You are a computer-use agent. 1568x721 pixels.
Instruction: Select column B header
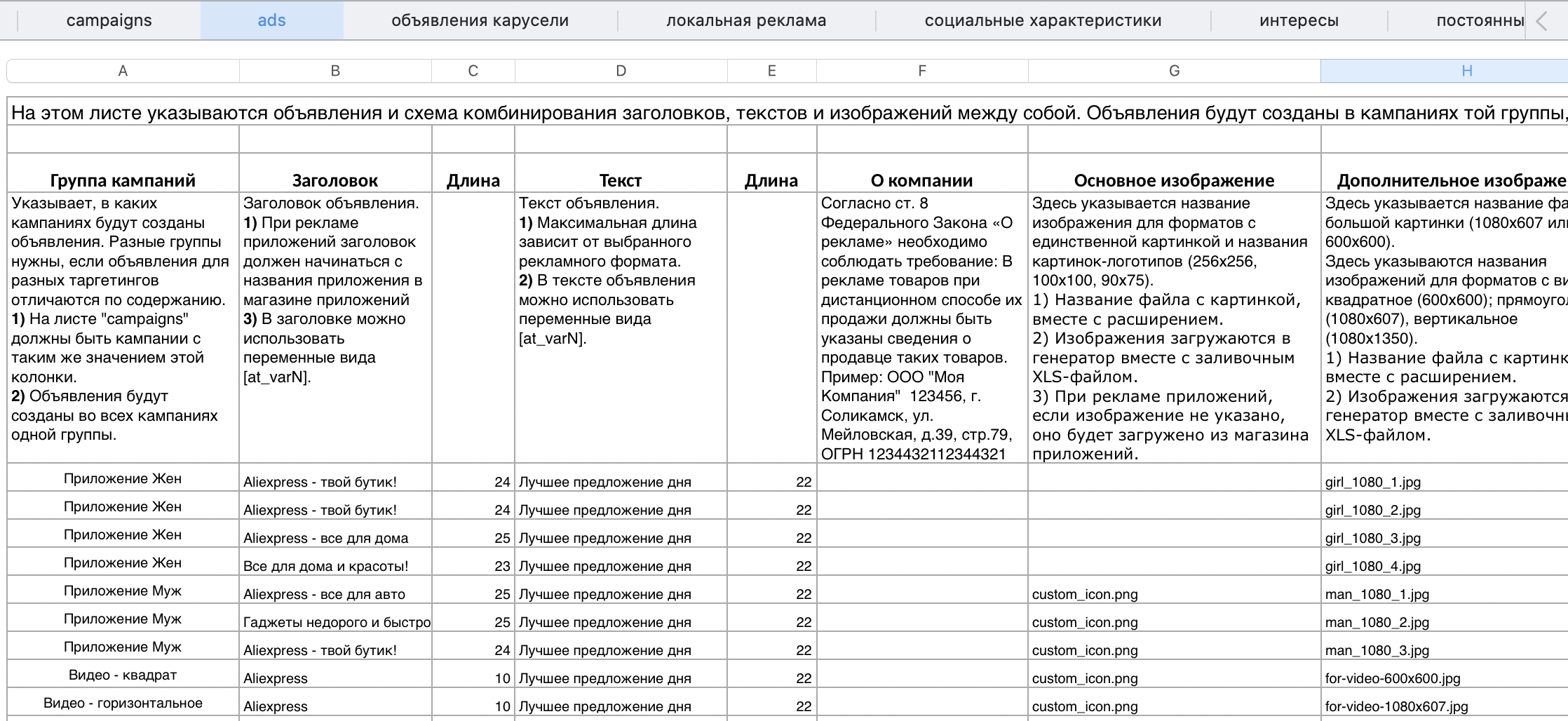pyautogui.click(x=335, y=71)
